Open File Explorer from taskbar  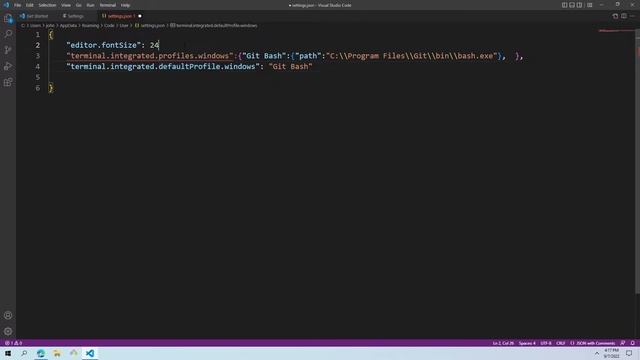click(57, 353)
